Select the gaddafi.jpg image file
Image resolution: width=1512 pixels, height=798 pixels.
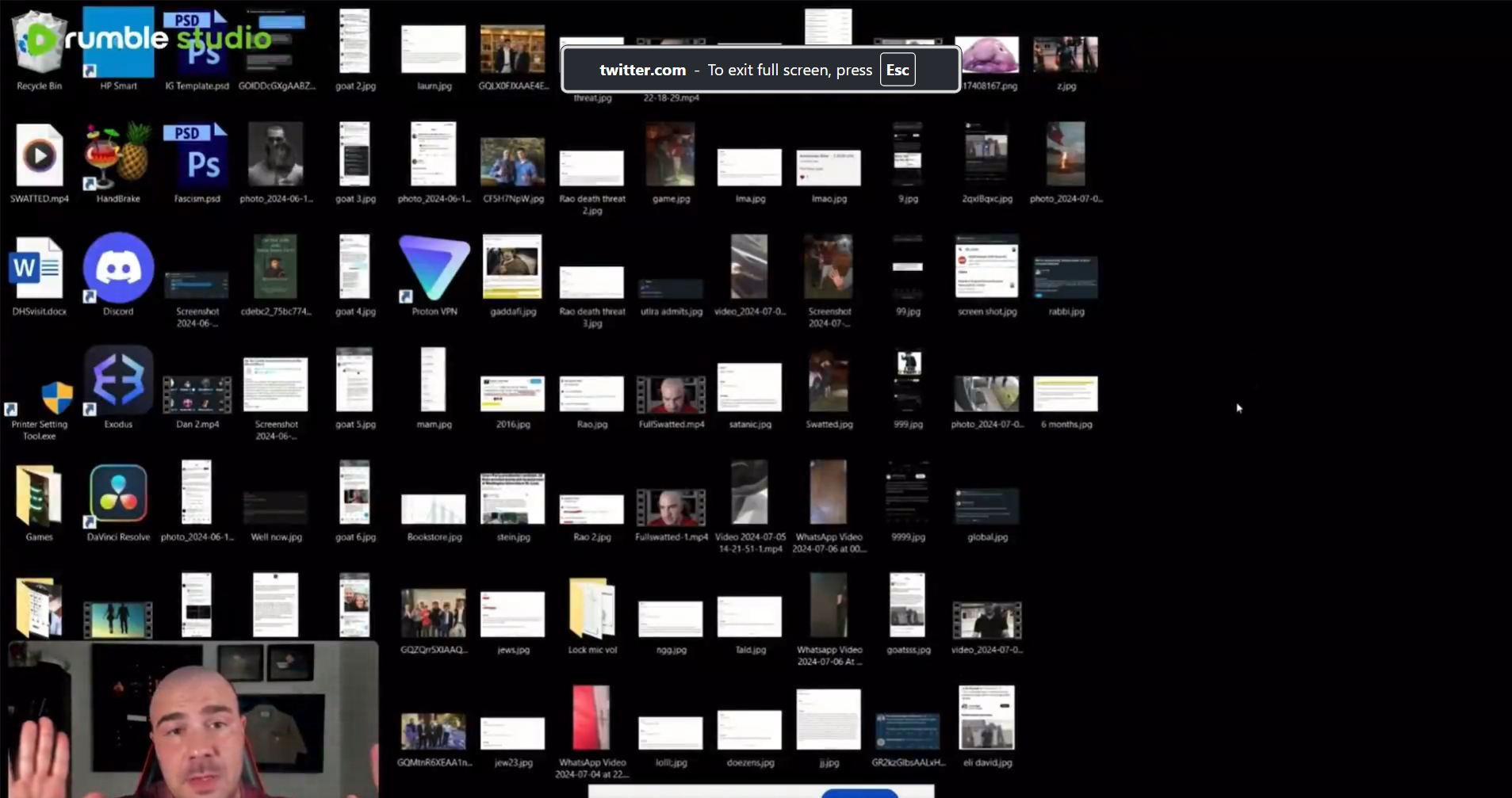click(x=513, y=275)
